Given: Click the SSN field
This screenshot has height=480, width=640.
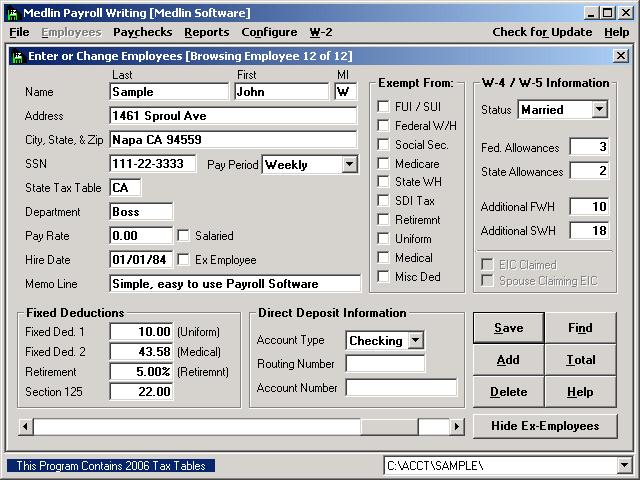Looking at the screenshot, I should pyautogui.click(x=153, y=164).
